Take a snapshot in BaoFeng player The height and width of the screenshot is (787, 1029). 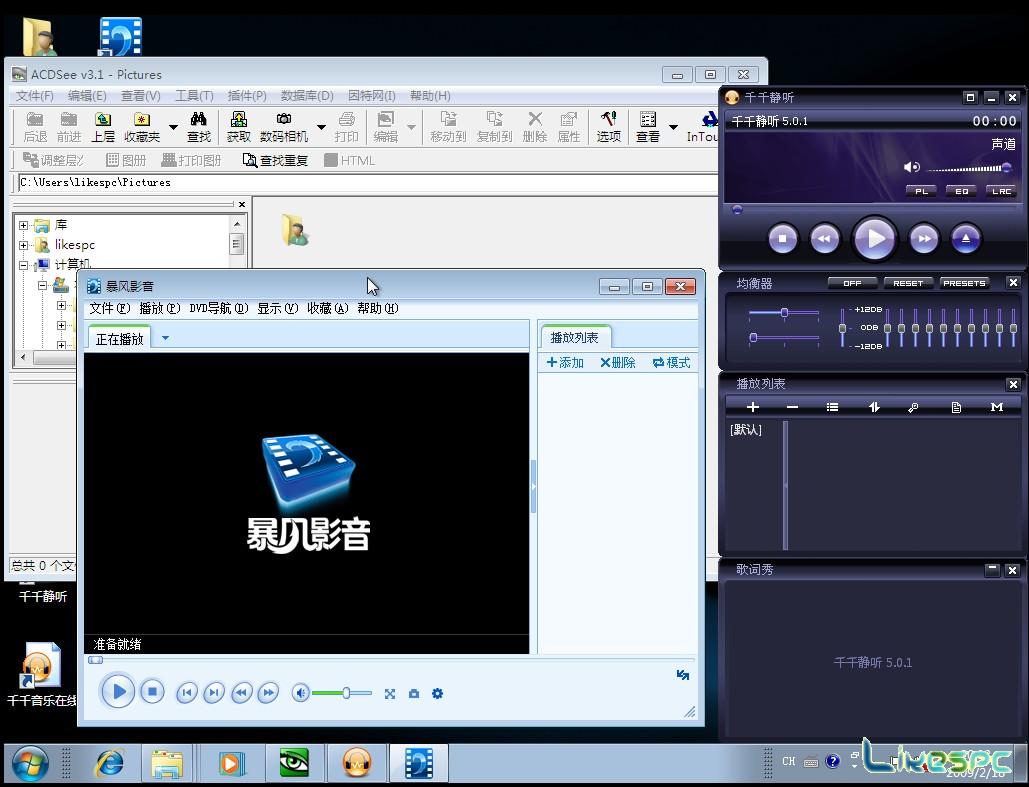[x=413, y=692]
